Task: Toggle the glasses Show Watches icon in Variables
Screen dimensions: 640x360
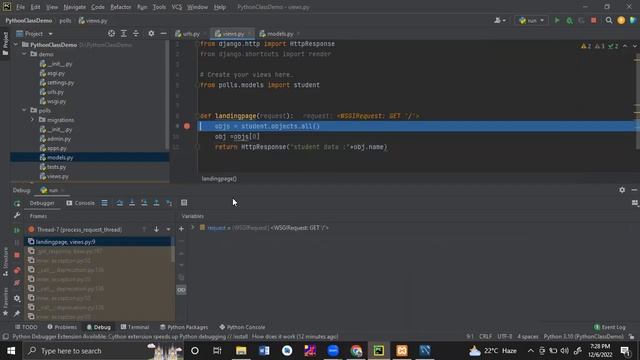Action: [181, 290]
